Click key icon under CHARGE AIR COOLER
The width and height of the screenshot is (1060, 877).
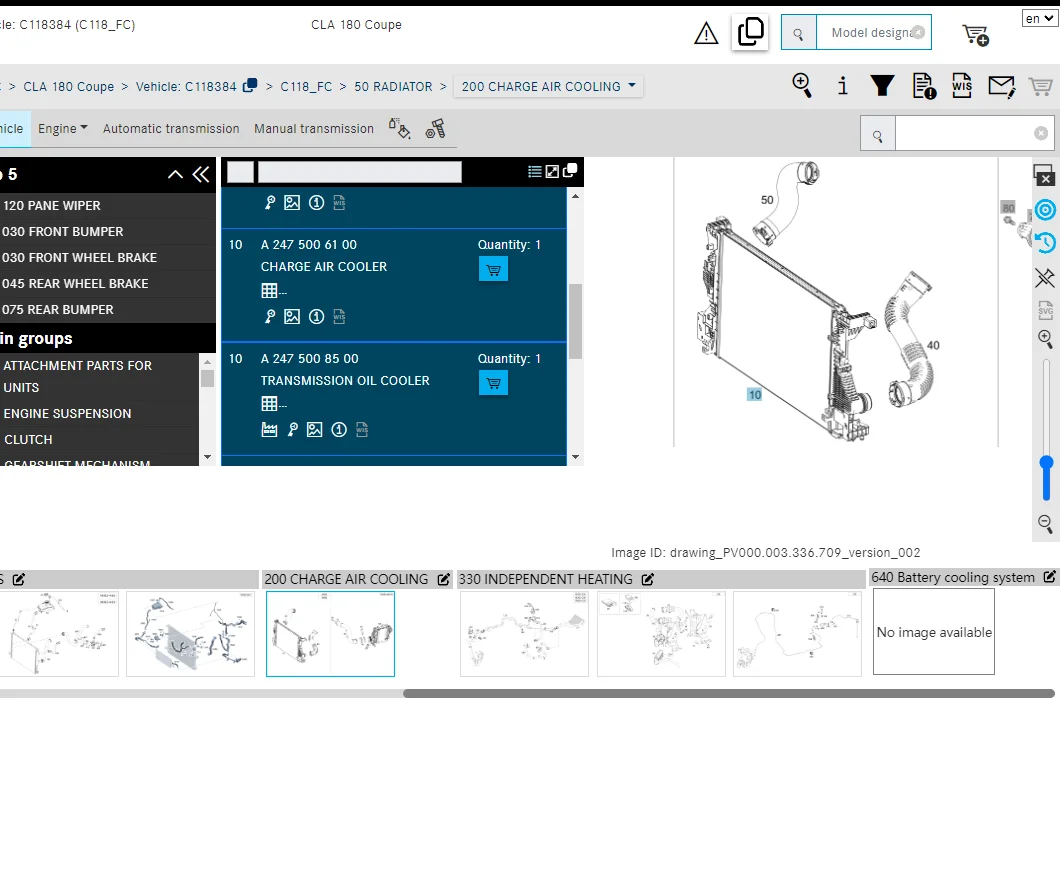point(270,316)
